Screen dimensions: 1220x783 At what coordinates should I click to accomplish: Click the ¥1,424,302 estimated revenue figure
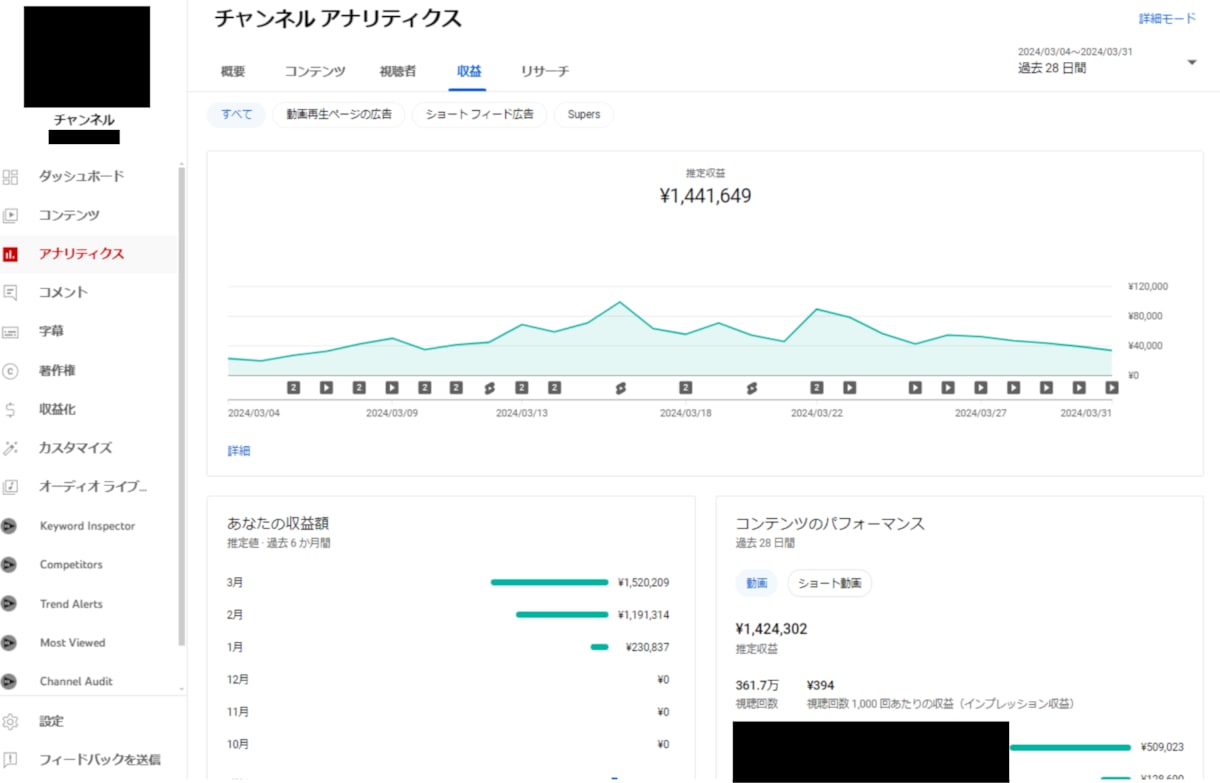click(x=771, y=629)
